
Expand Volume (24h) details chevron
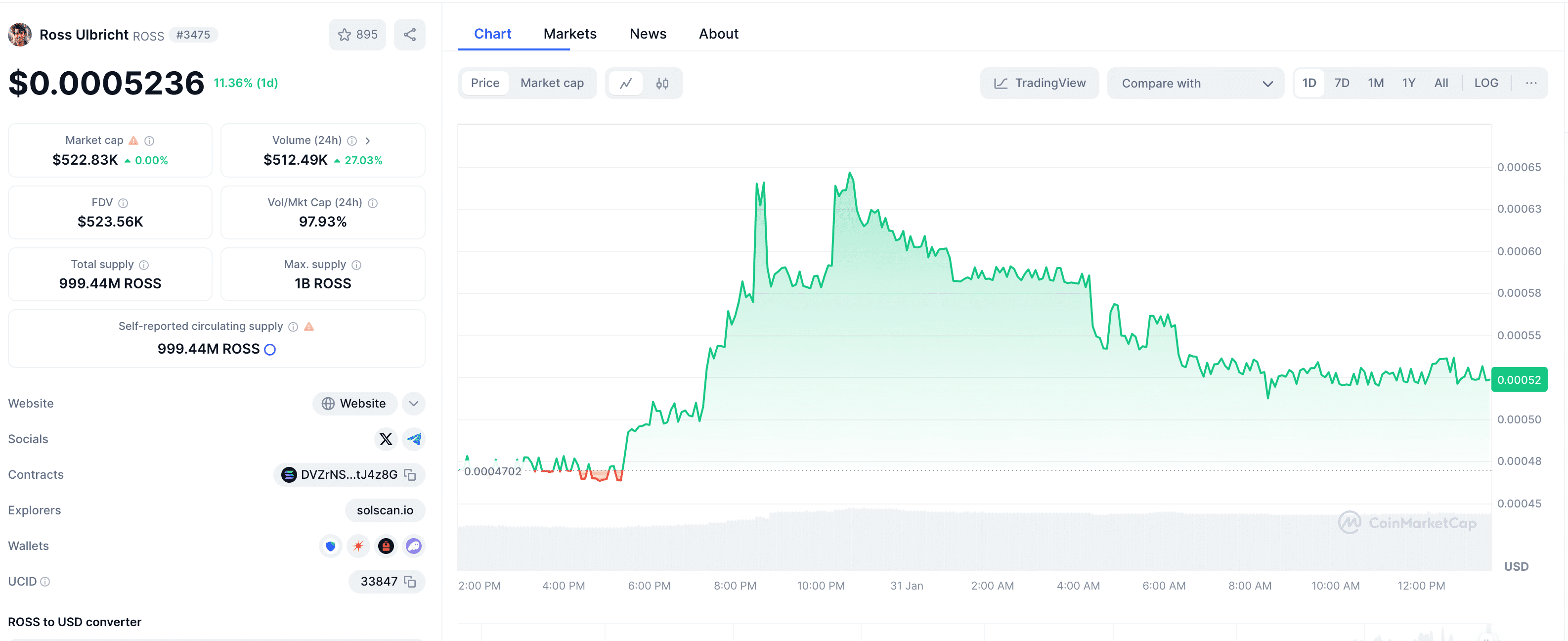[368, 141]
